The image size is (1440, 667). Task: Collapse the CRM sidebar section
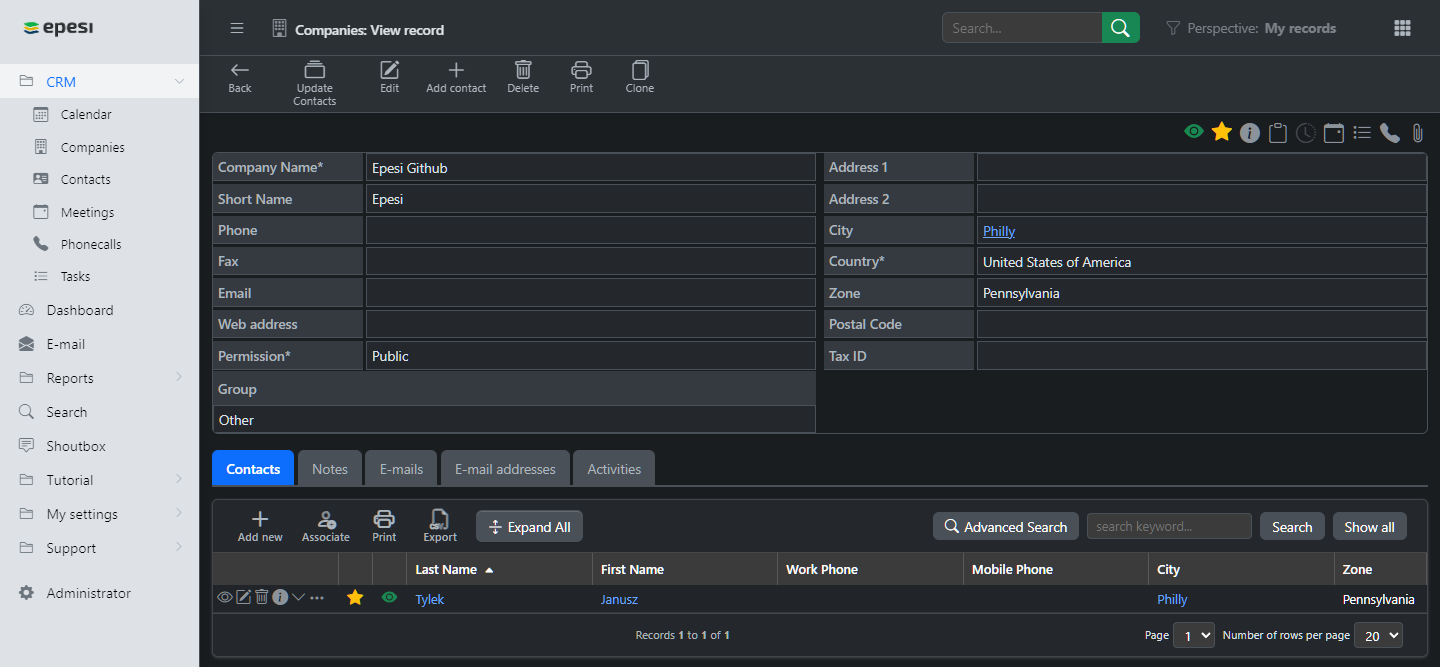click(x=179, y=82)
